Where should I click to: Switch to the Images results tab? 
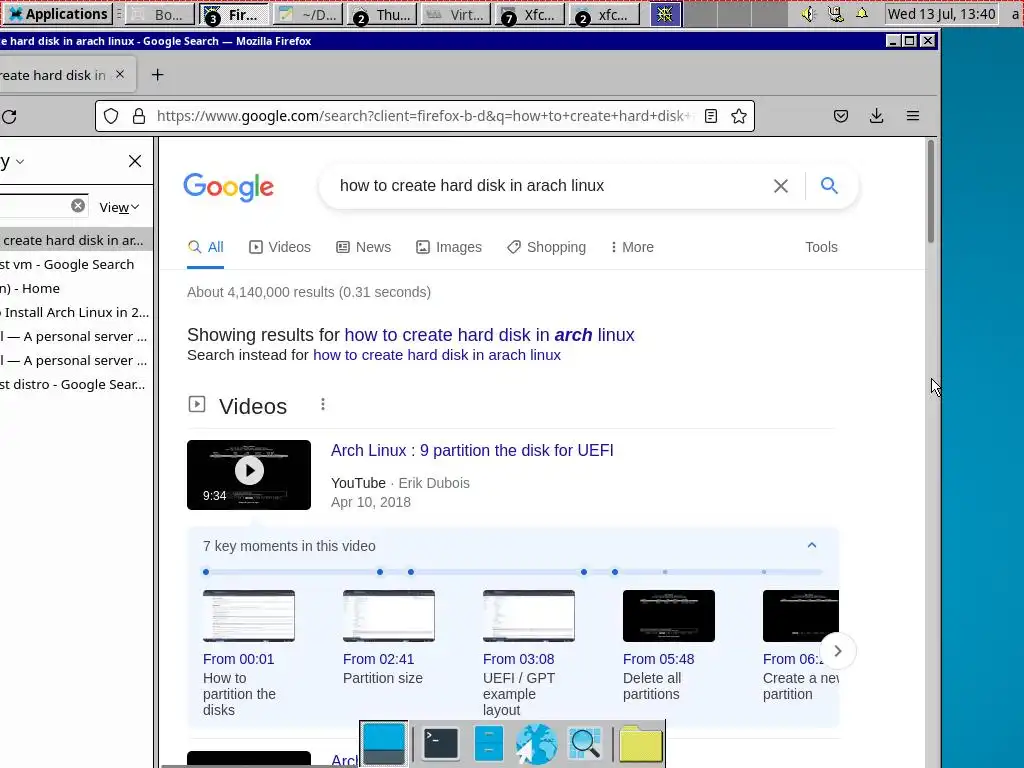[449, 247]
